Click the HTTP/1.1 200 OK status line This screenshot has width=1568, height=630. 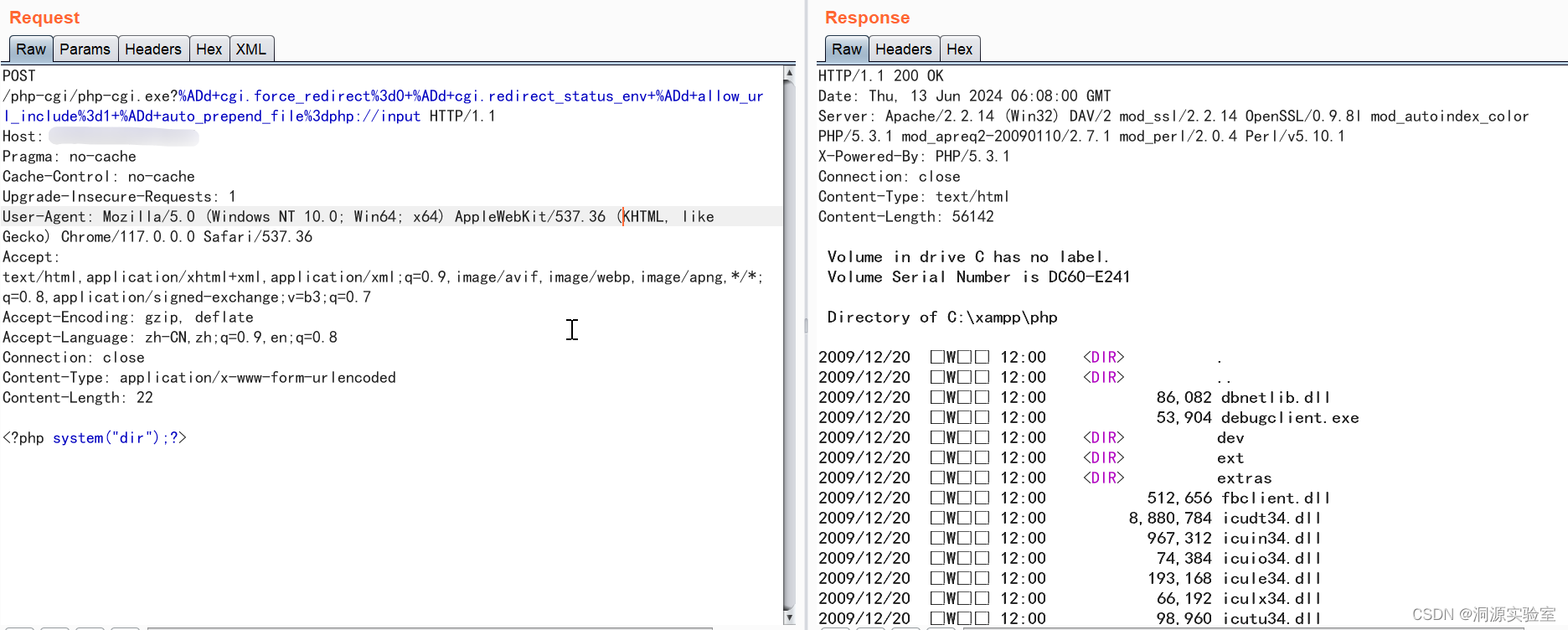[881, 76]
